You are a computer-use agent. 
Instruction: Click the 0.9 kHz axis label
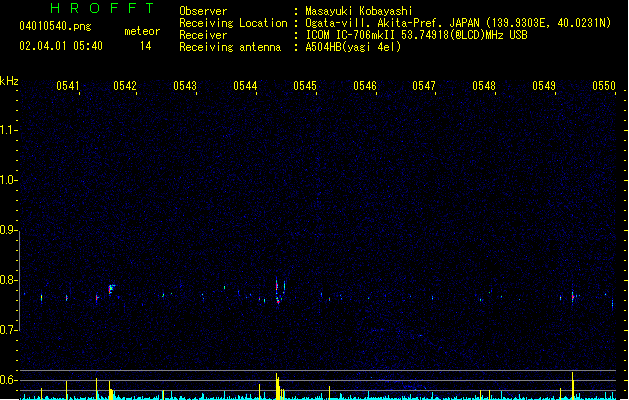coord(9,230)
